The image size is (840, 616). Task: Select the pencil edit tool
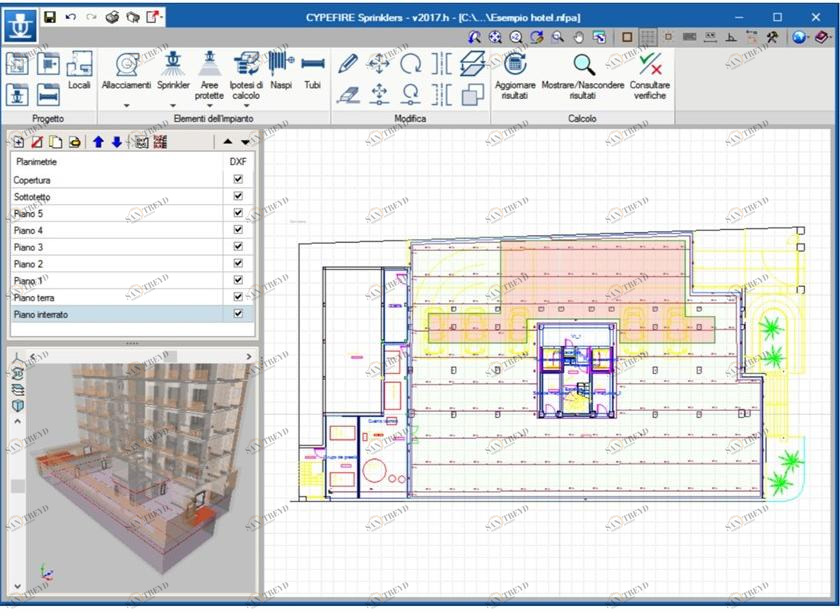point(348,64)
